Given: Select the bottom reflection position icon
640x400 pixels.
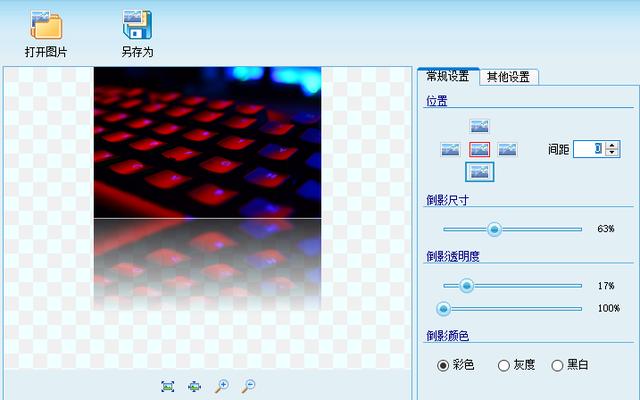Looking at the screenshot, I should click(479, 172).
